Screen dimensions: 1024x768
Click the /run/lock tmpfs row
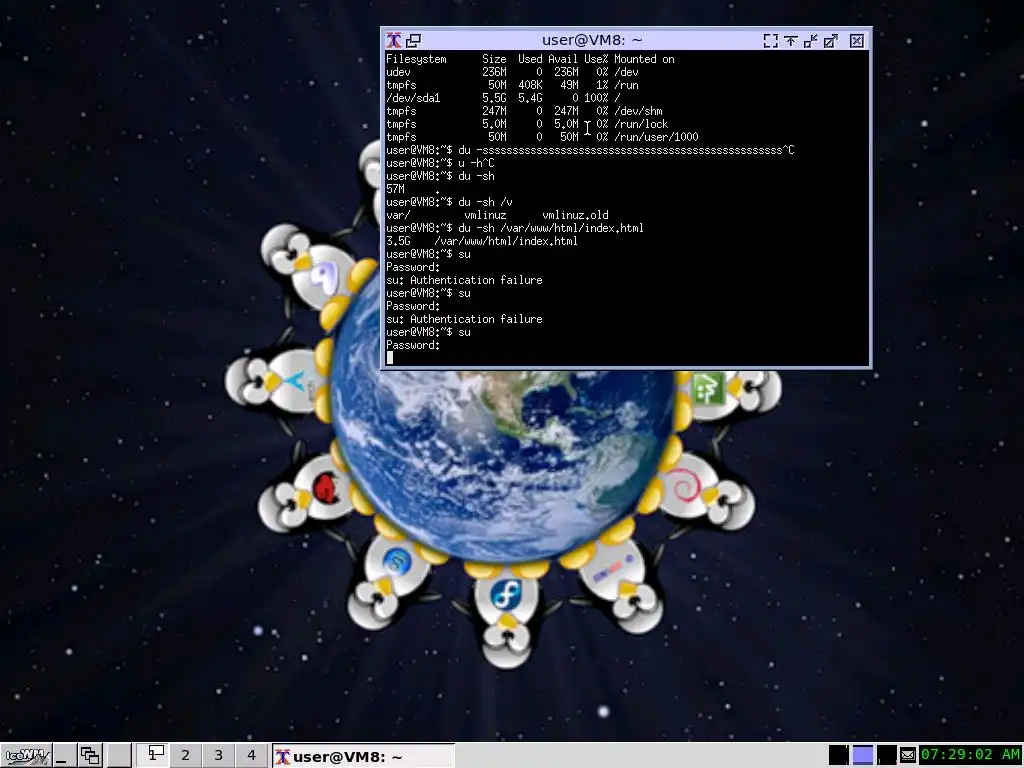pos(527,124)
